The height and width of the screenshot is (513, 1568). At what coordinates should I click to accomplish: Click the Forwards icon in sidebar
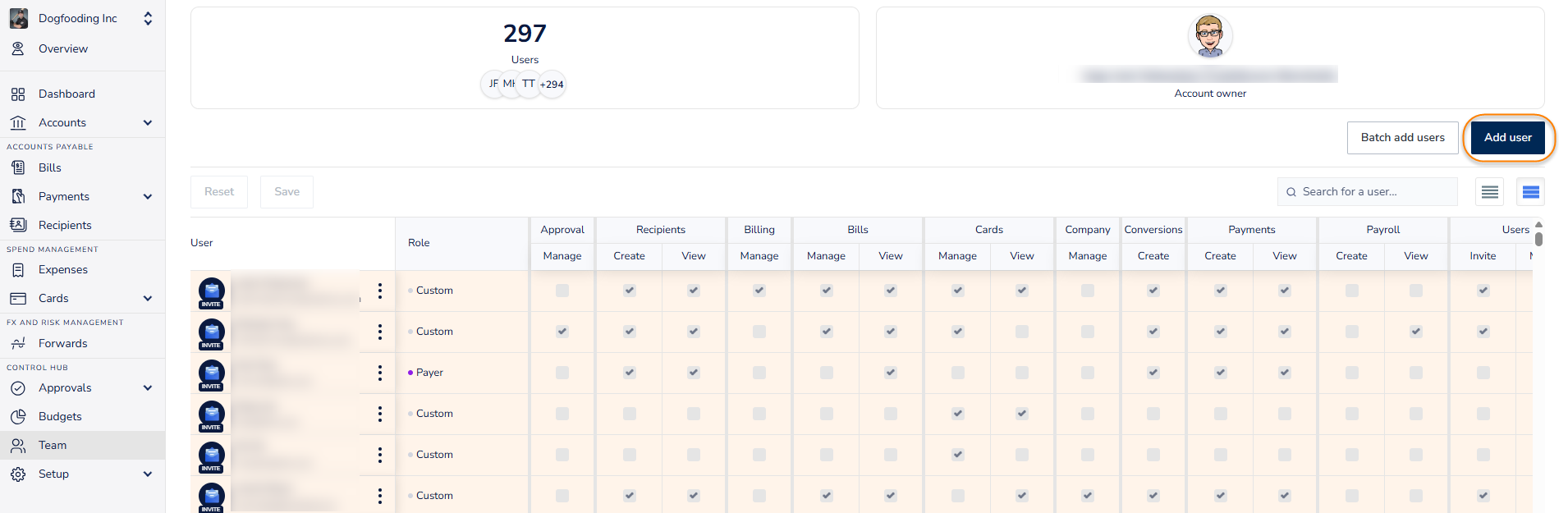tap(18, 343)
